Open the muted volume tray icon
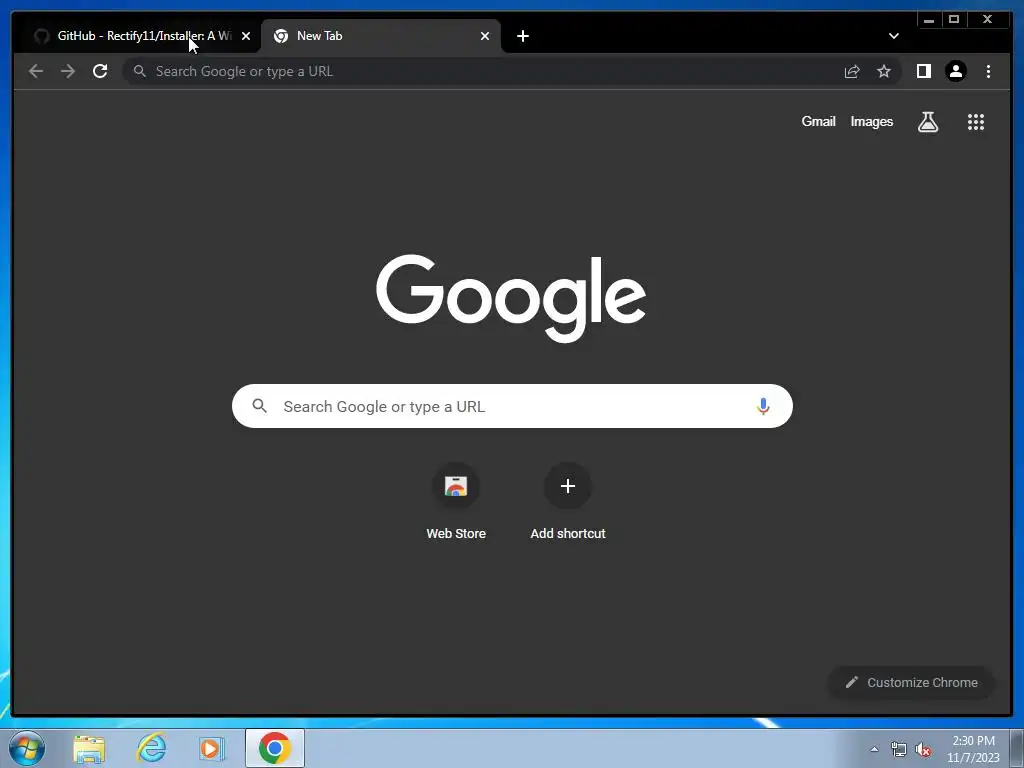 point(923,750)
